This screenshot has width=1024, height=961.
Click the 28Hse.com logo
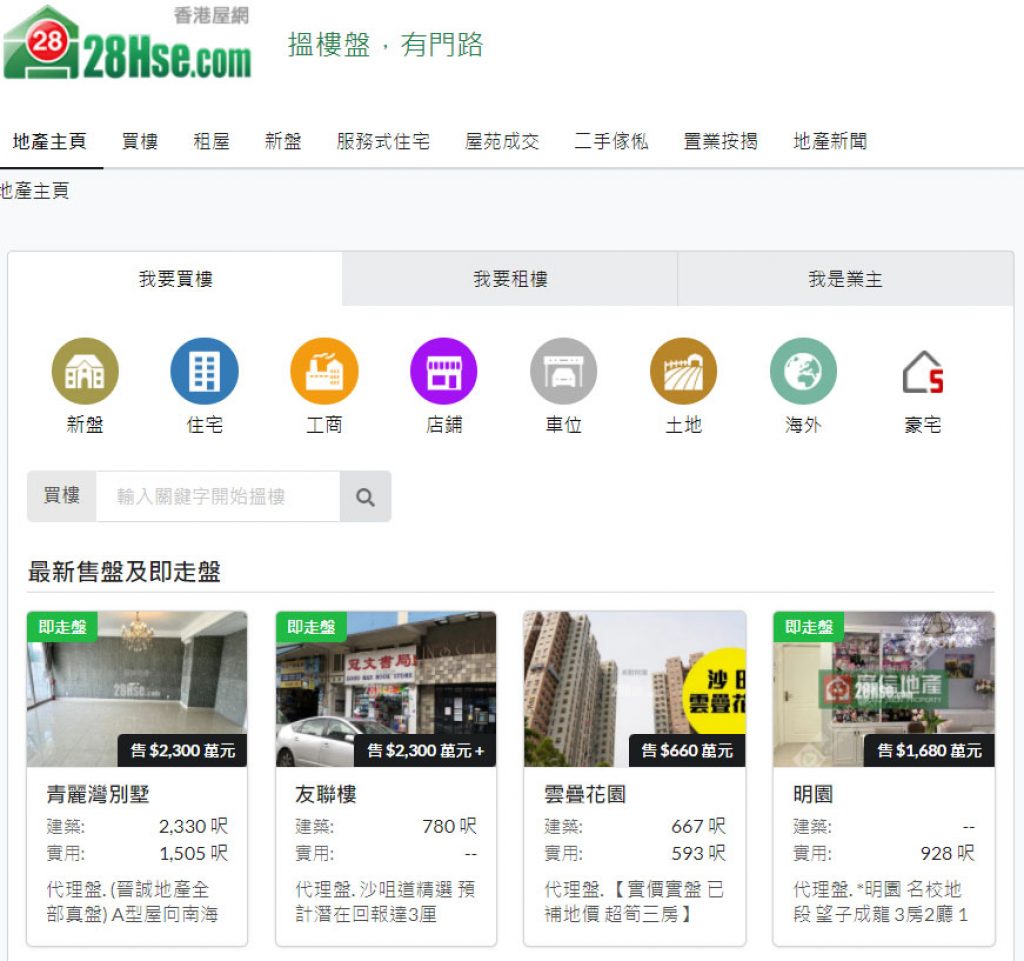(x=127, y=42)
